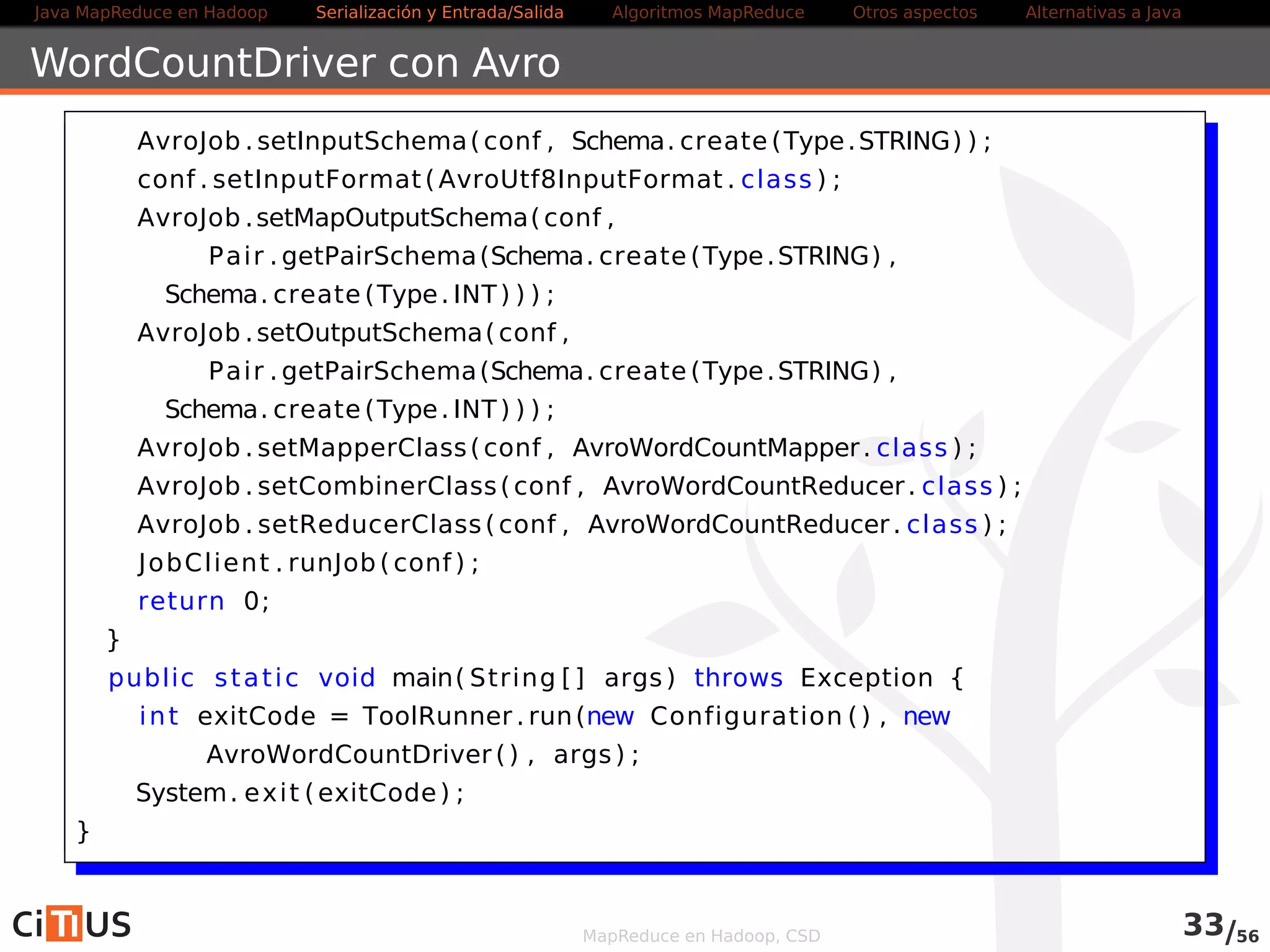Click the slide title 'WordCountDriver con Avro'
Screen dimensions: 1270x952
click(295, 63)
